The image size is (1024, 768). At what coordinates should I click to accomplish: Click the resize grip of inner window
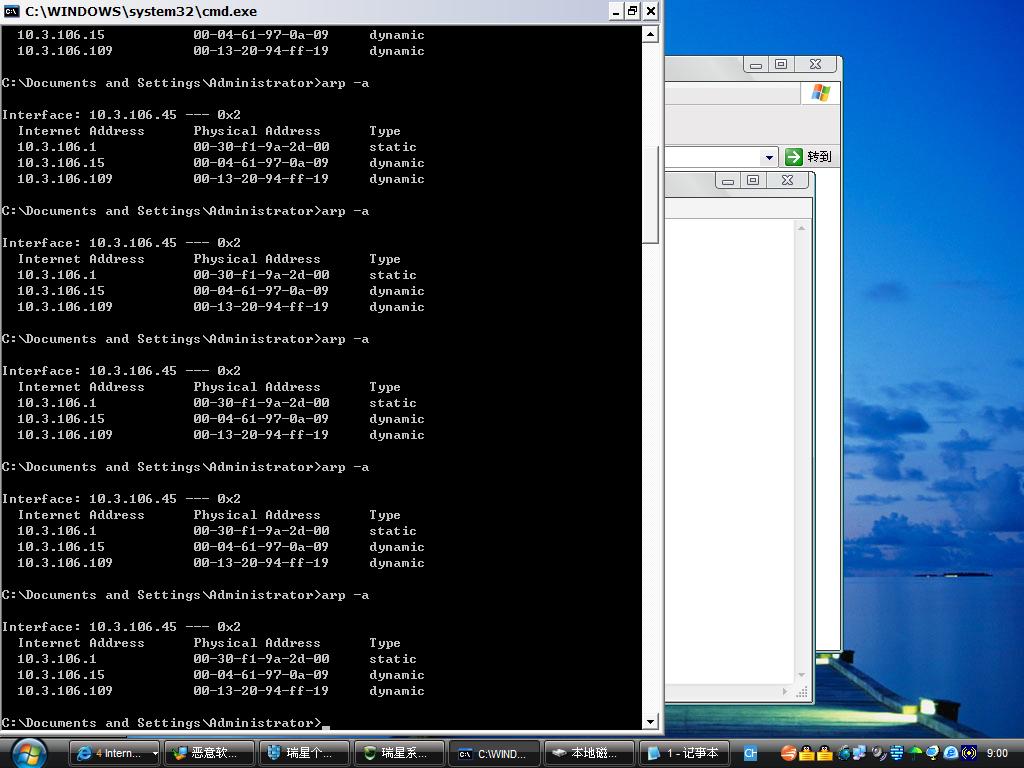coord(802,692)
